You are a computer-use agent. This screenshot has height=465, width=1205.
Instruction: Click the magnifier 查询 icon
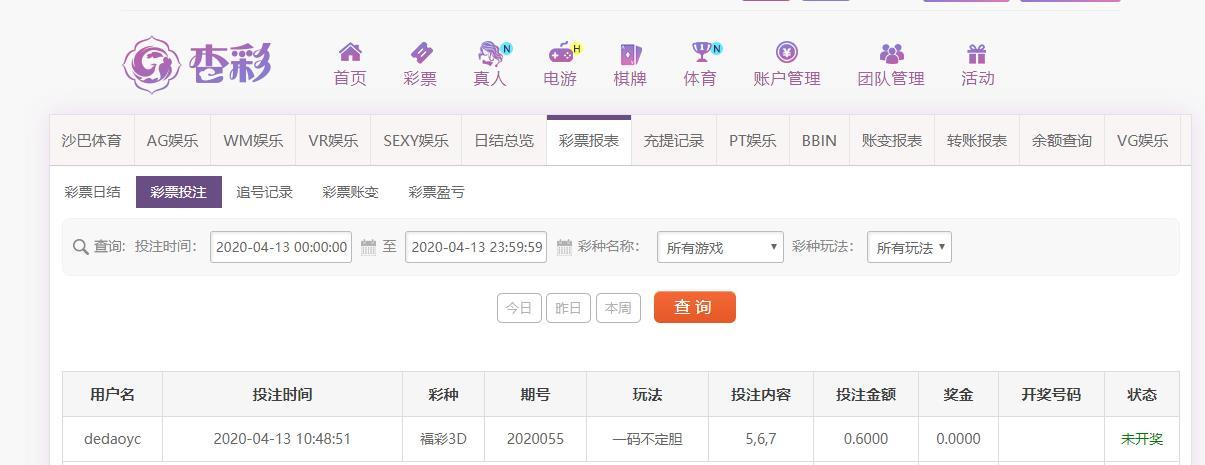coord(81,247)
